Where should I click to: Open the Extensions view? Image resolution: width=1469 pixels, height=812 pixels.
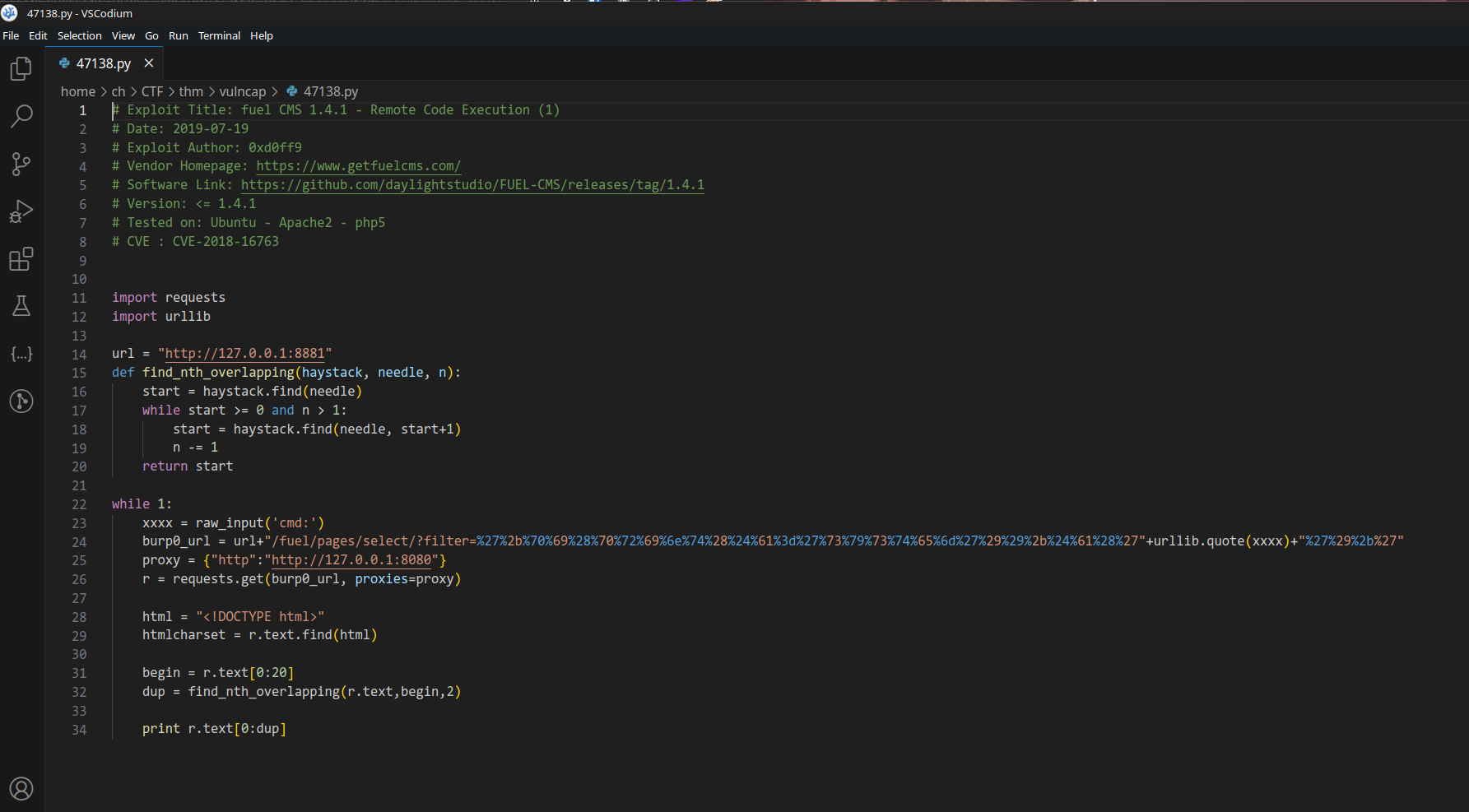[x=21, y=259]
